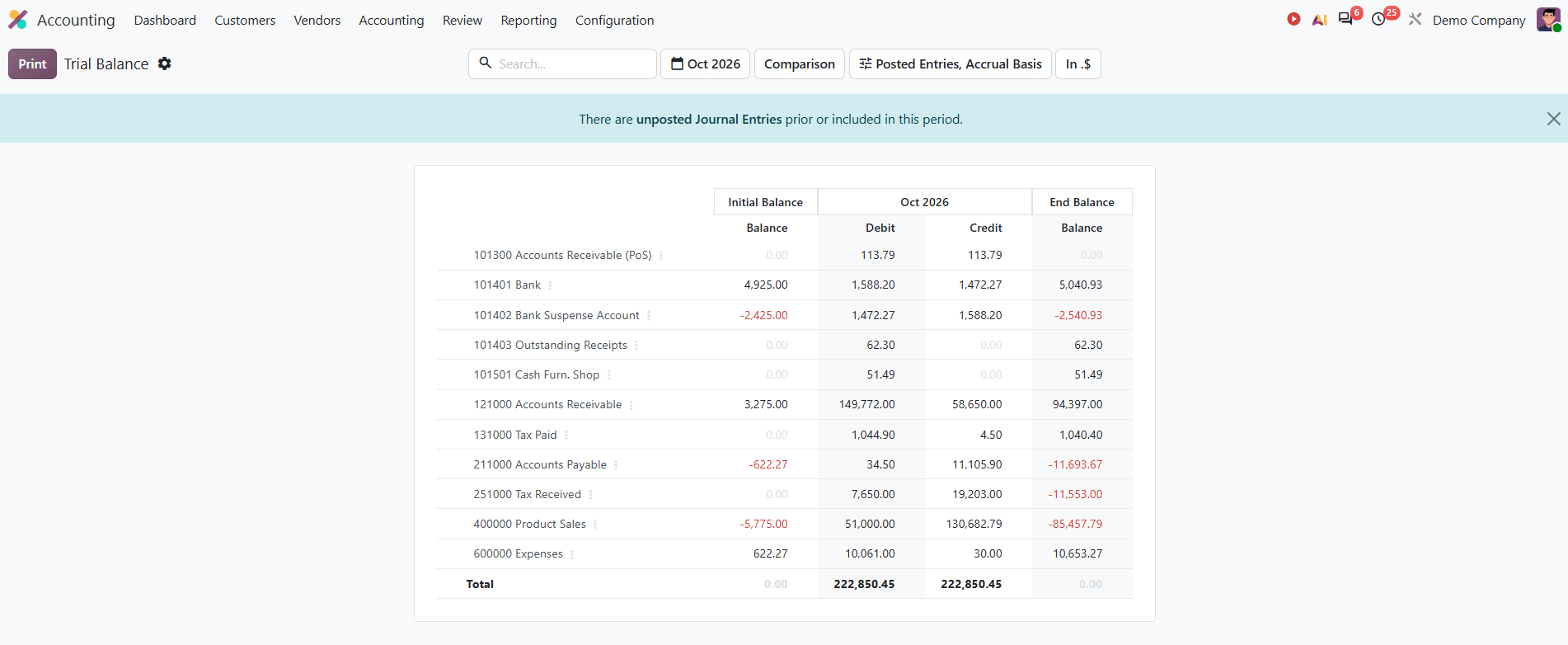Open the Demo Company switcher
Image resolution: width=1568 pixels, height=645 pixels.
[1479, 20]
